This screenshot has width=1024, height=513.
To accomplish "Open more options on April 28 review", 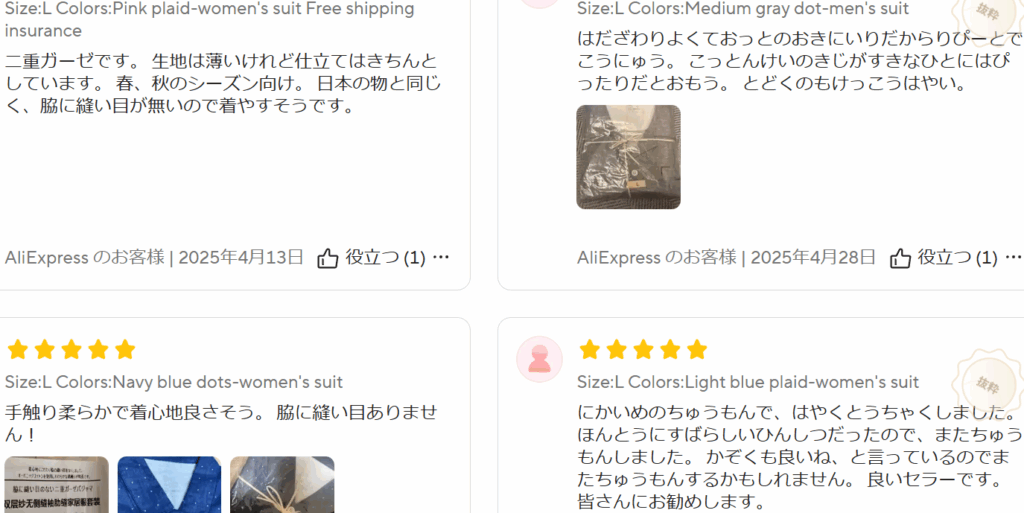I will [x=1013, y=257].
